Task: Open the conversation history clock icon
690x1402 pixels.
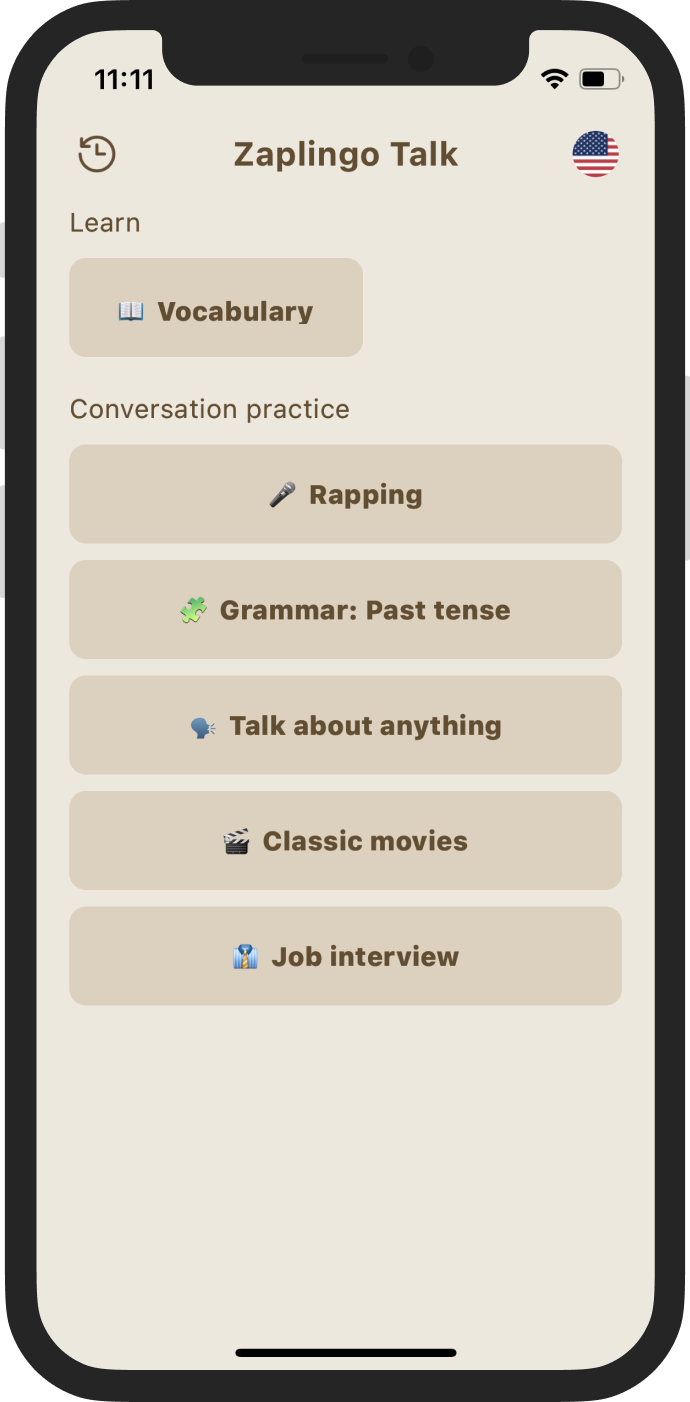Action: coord(96,154)
